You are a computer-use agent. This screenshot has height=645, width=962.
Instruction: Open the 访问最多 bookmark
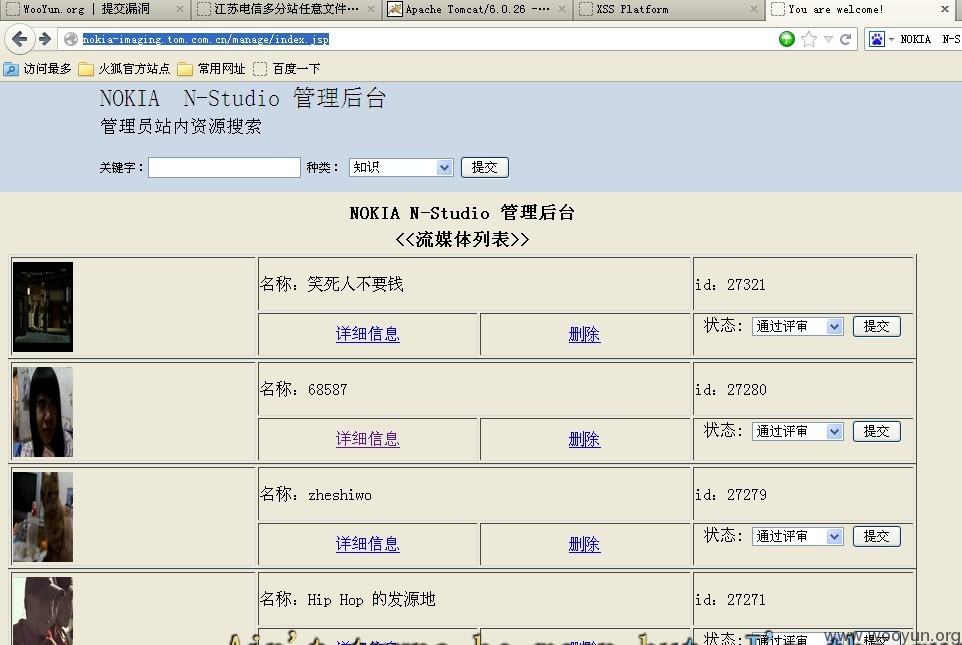tap(37, 69)
